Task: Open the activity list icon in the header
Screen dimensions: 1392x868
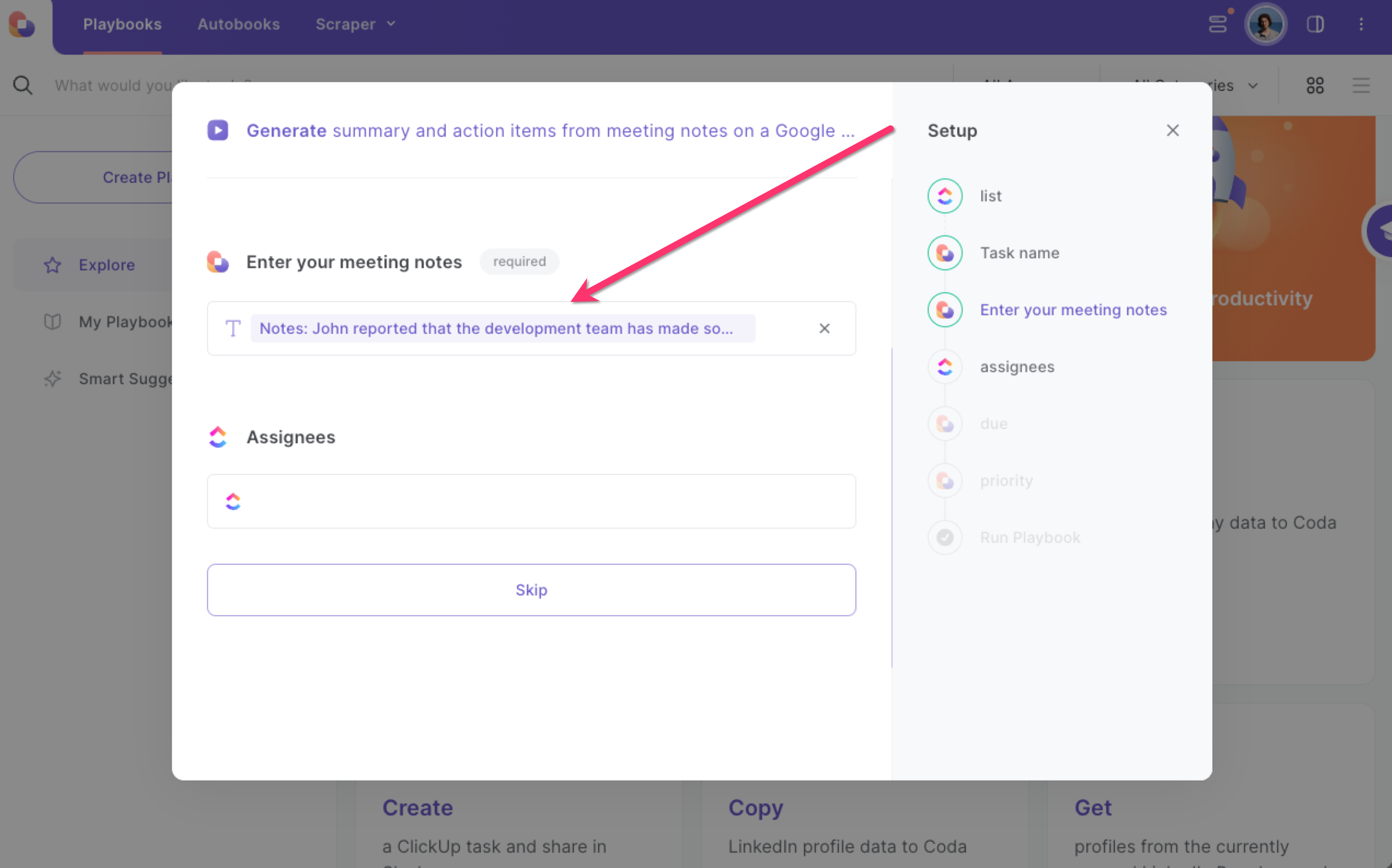Action: [1217, 24]
